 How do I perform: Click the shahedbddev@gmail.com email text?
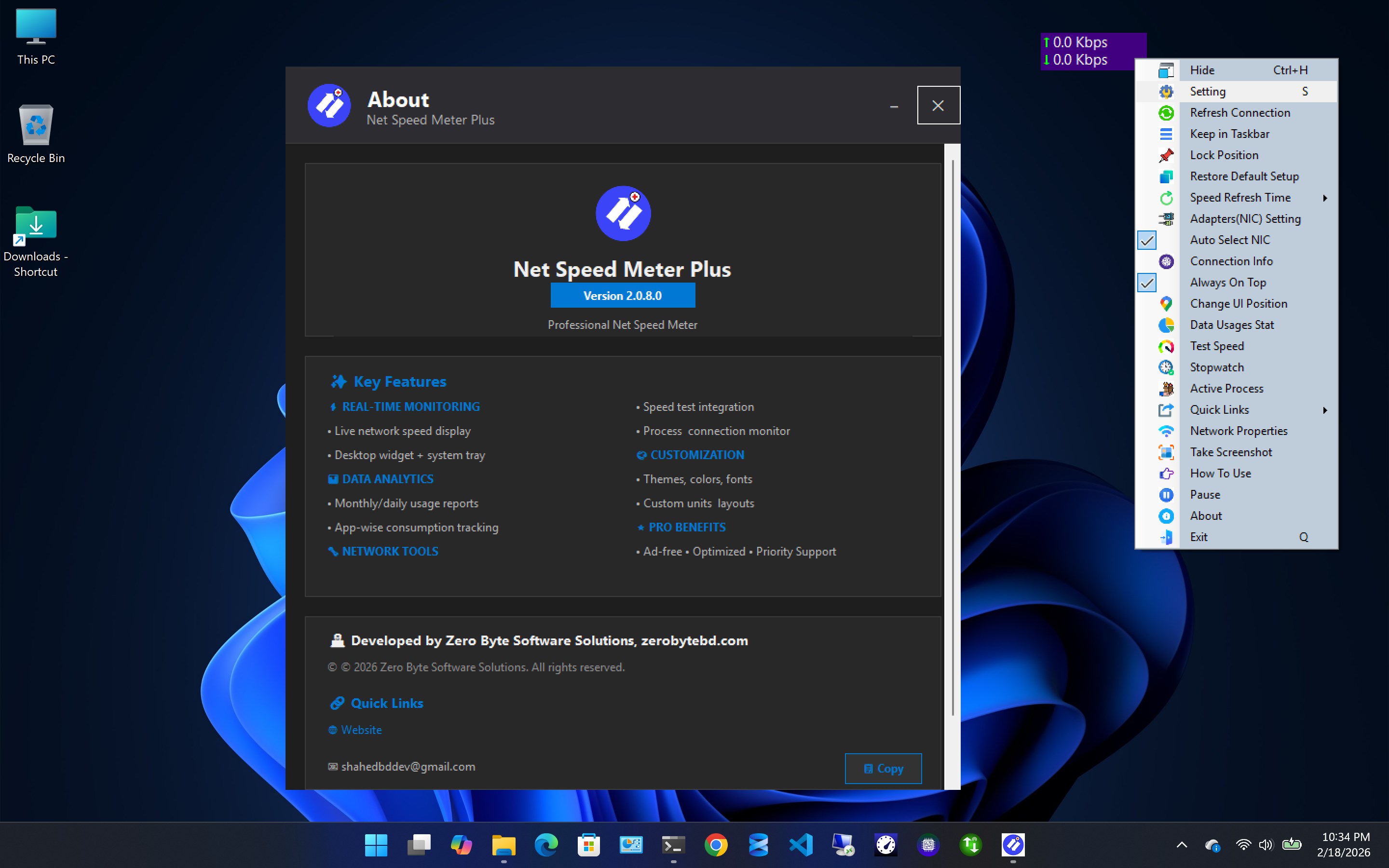[x=408, y=767]
